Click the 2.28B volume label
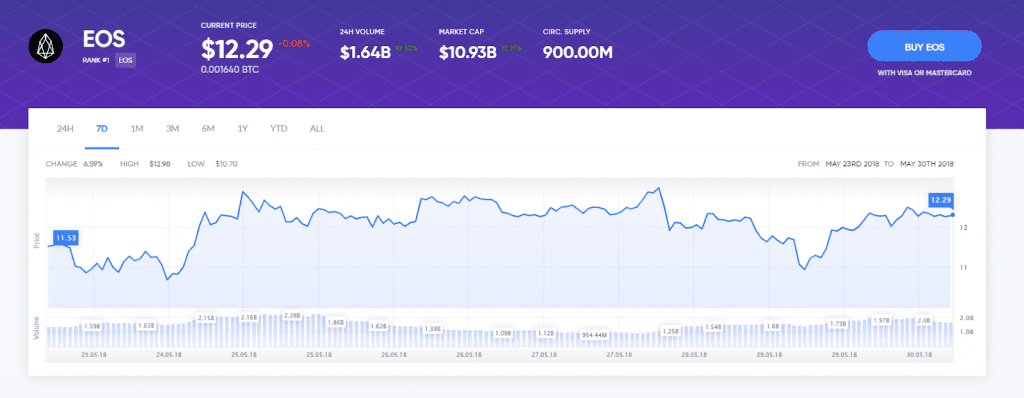This screenshot has height=398, width=1024. (293, 316)
